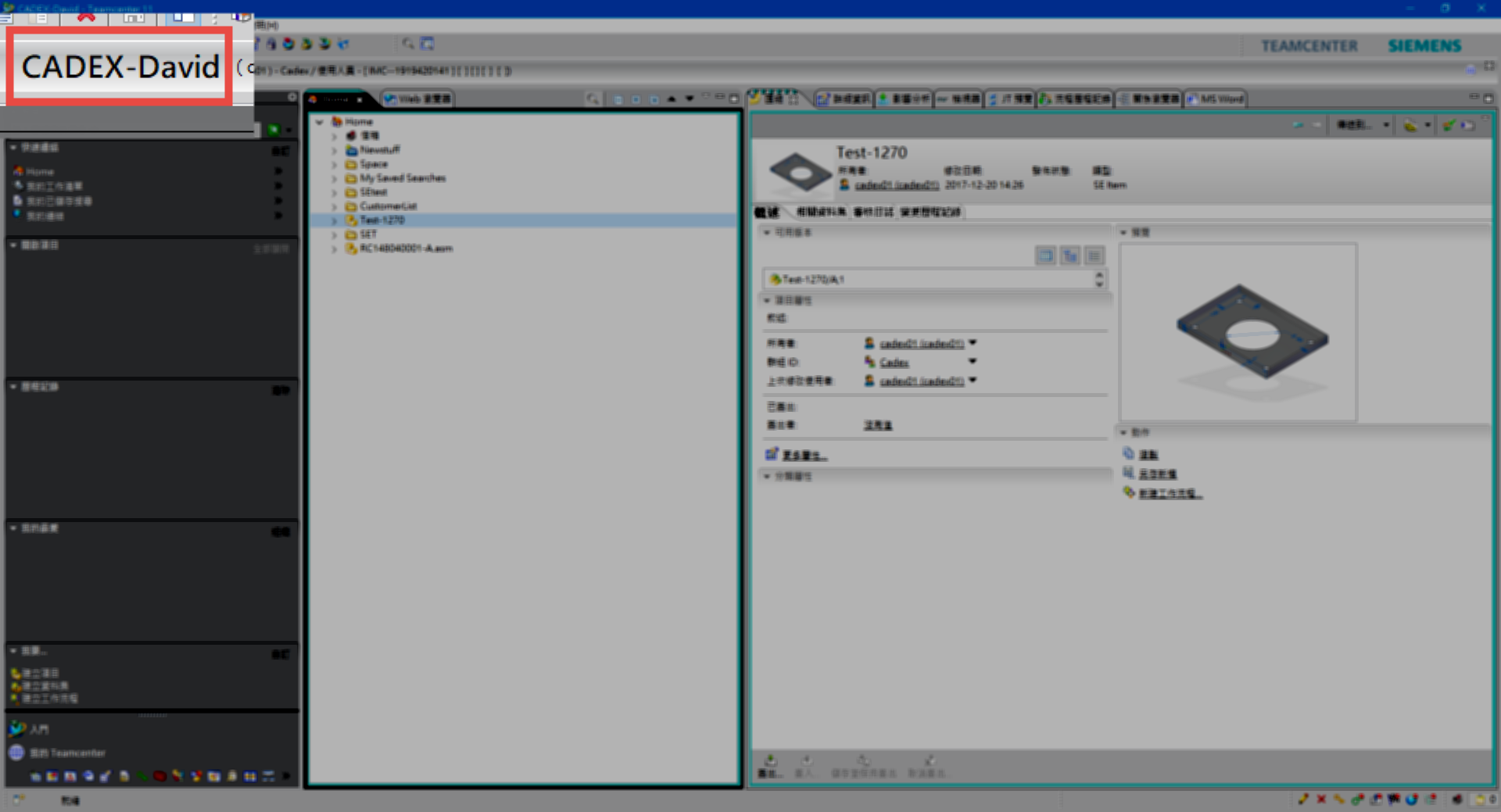Collapse the actions section
This screenshot has height=812, width=1501.
pos(1123,432)
